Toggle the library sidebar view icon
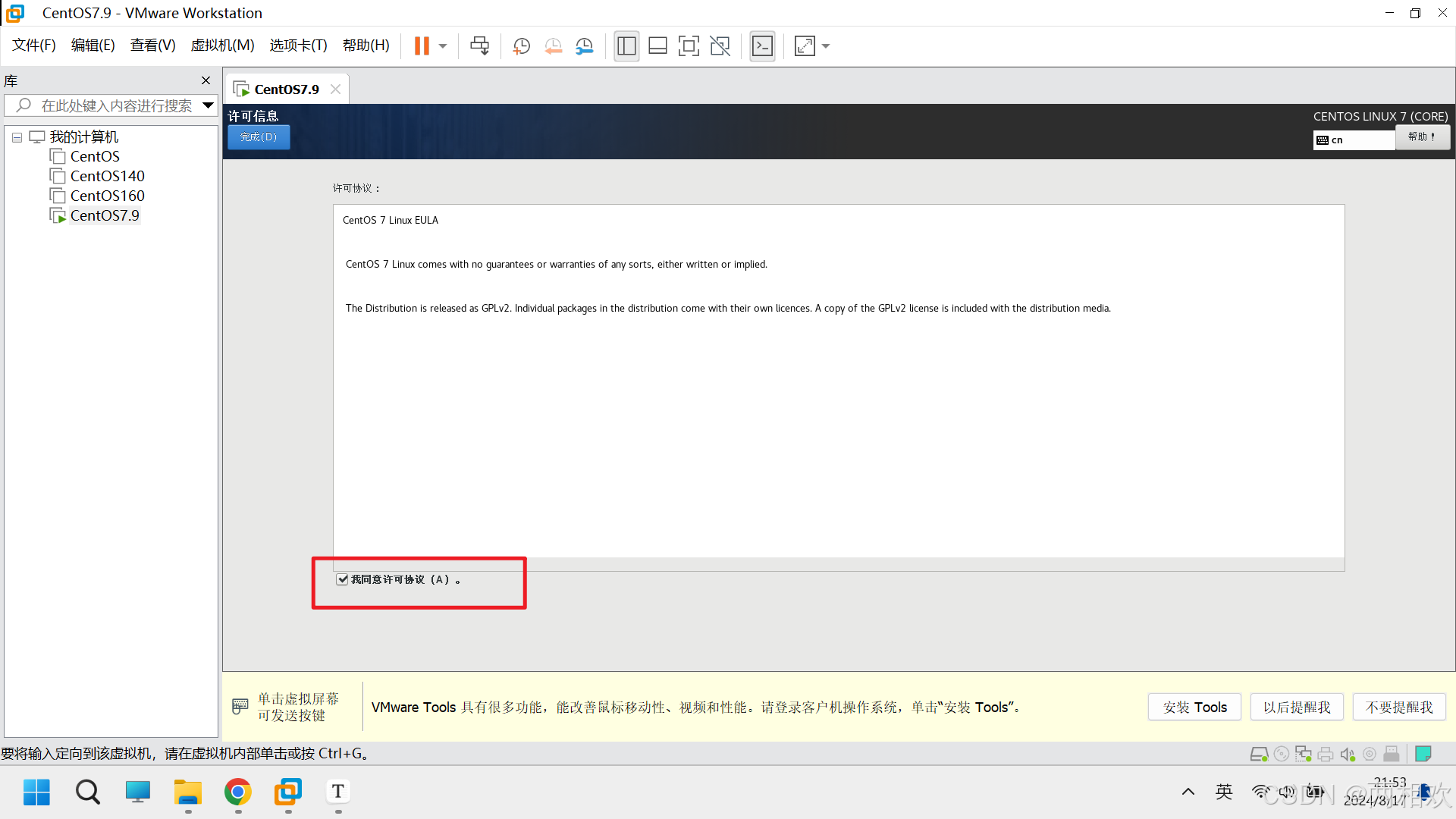1456x819 pixels. (x=626, y=46)
